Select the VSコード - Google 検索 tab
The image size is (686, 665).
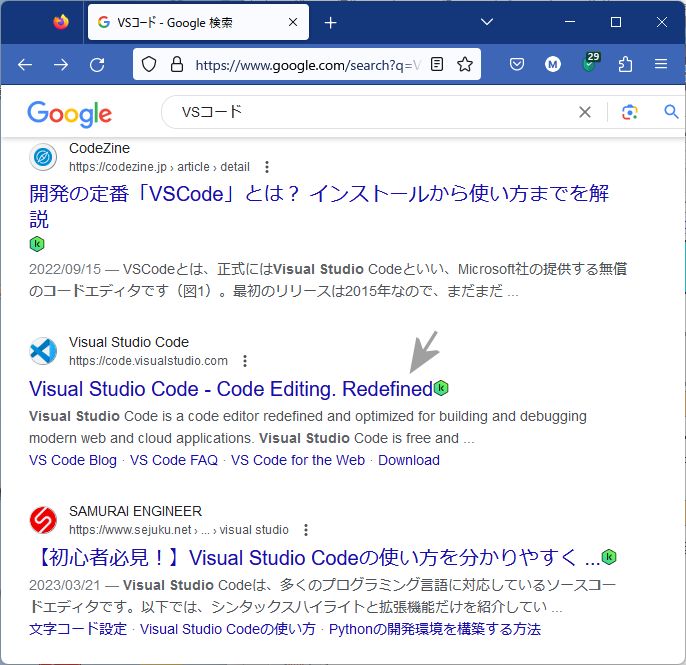tap(198, 22)
